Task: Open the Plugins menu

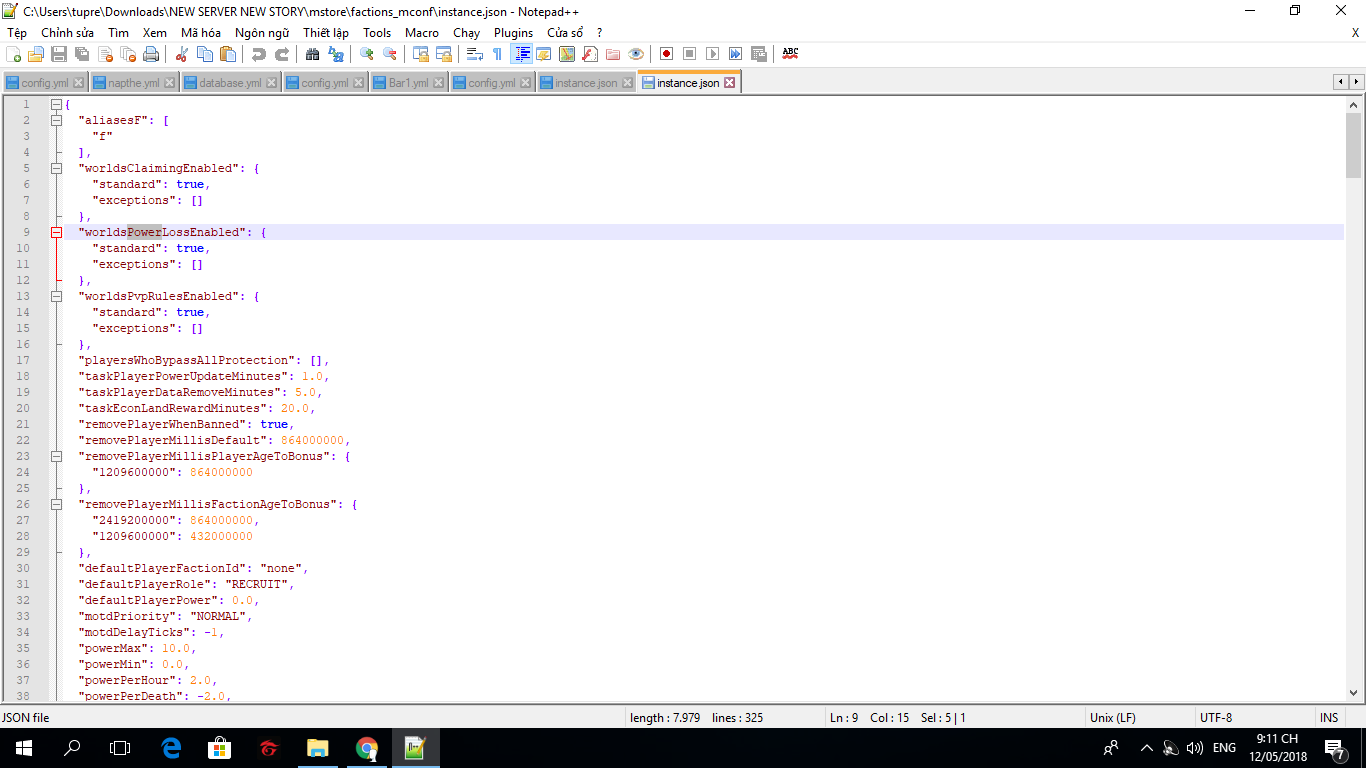Action: [x=513, y=32]
